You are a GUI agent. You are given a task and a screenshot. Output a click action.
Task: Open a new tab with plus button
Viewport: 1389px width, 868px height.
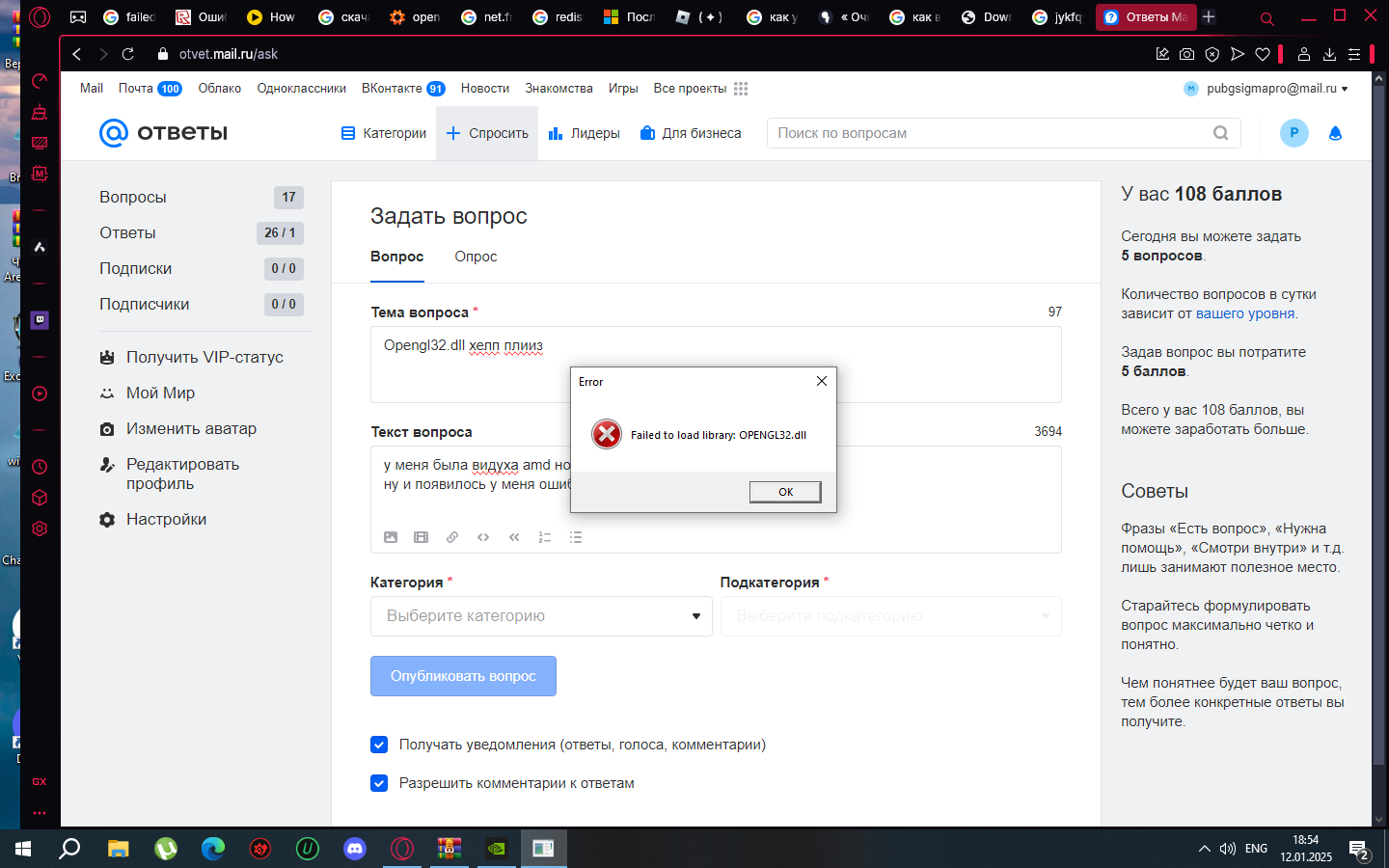pyautogui.click(x=1209, y=16)
